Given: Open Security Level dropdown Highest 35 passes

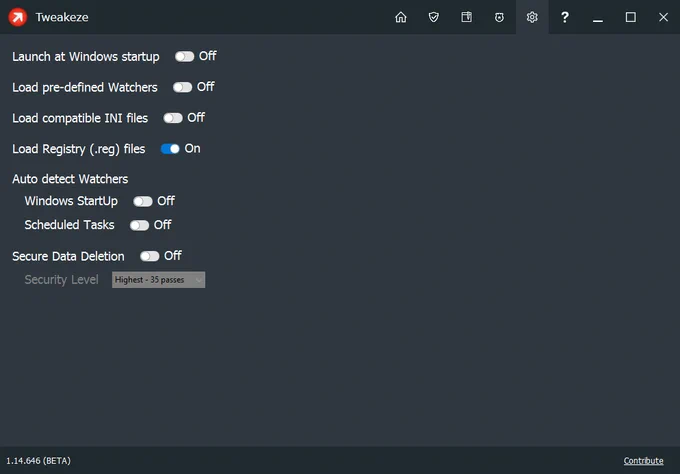Looking at the screenshot, I should tap(158, 280).
